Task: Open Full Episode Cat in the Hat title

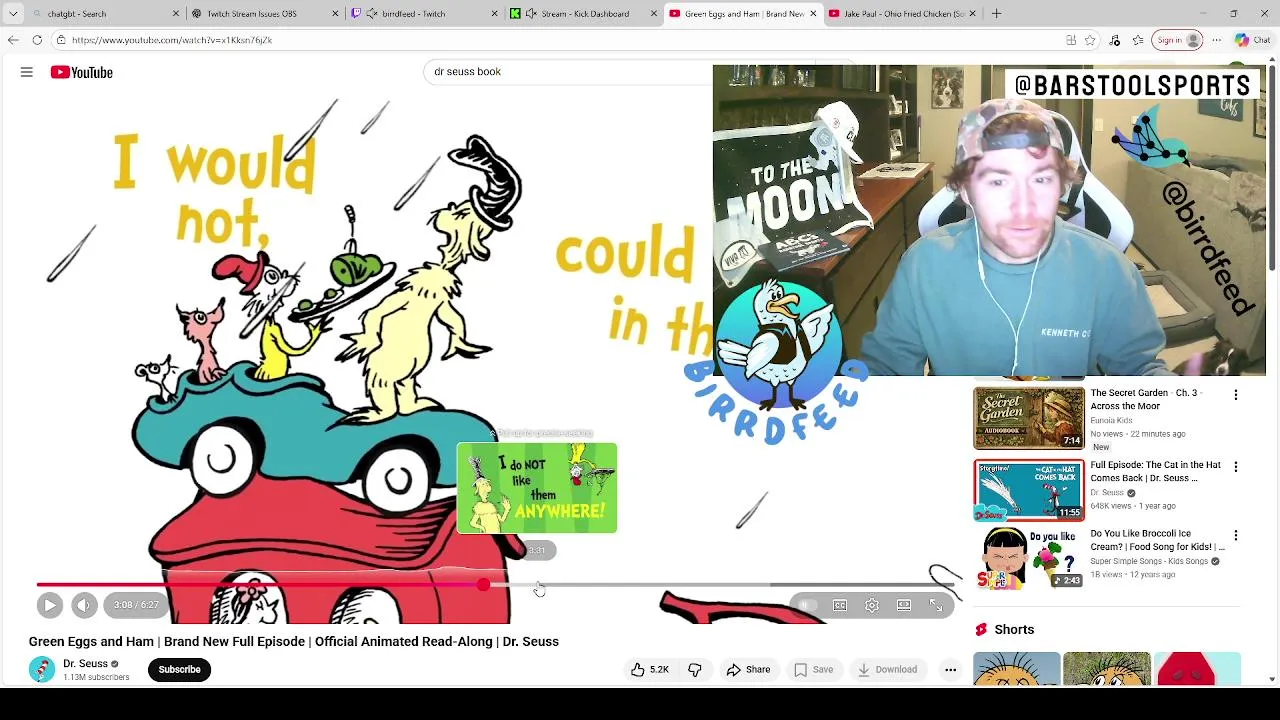Action: pyautogui.click(x=1155, y=471)
